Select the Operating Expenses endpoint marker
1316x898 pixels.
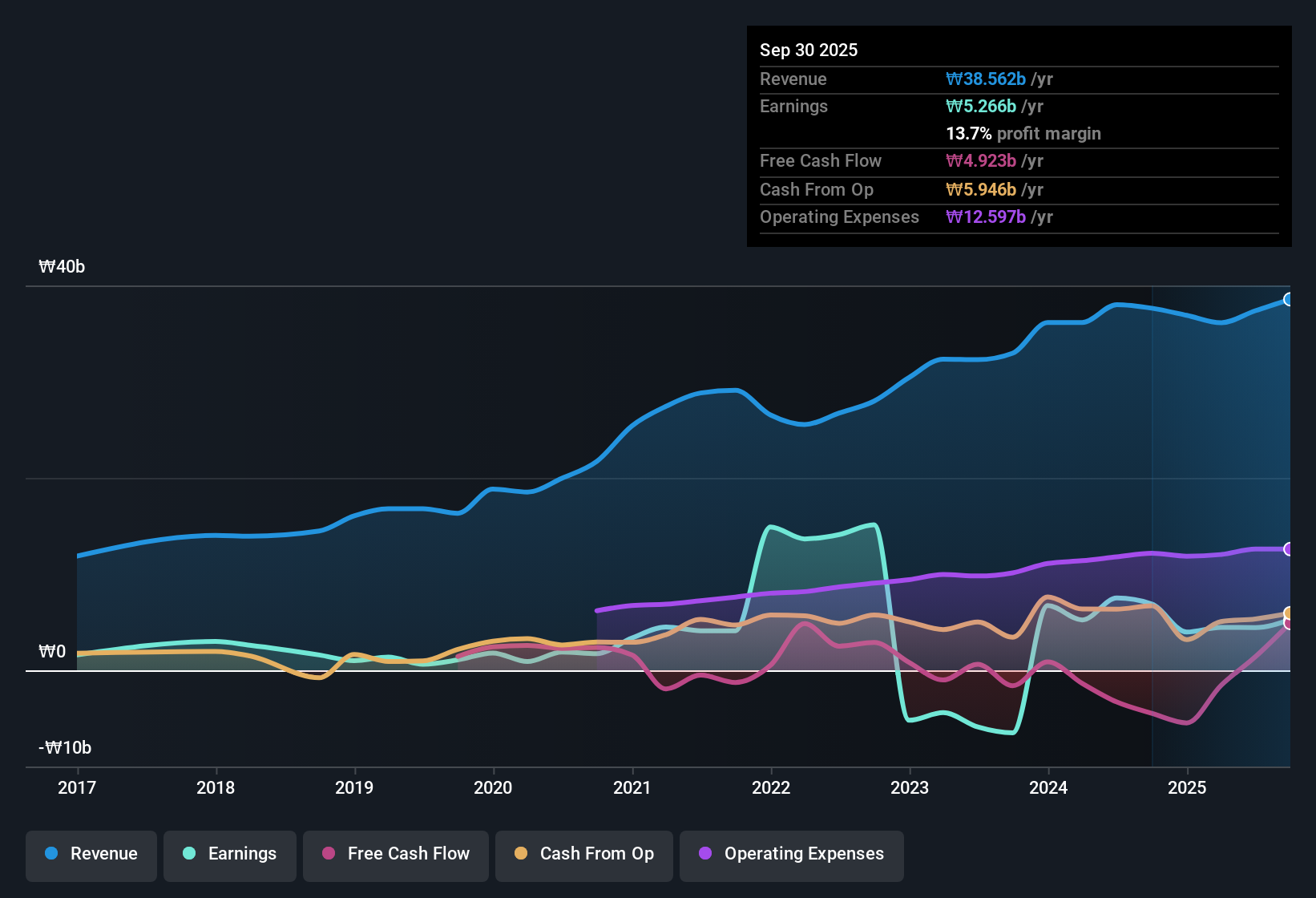pyautogui.click(x=1288, y=548)
